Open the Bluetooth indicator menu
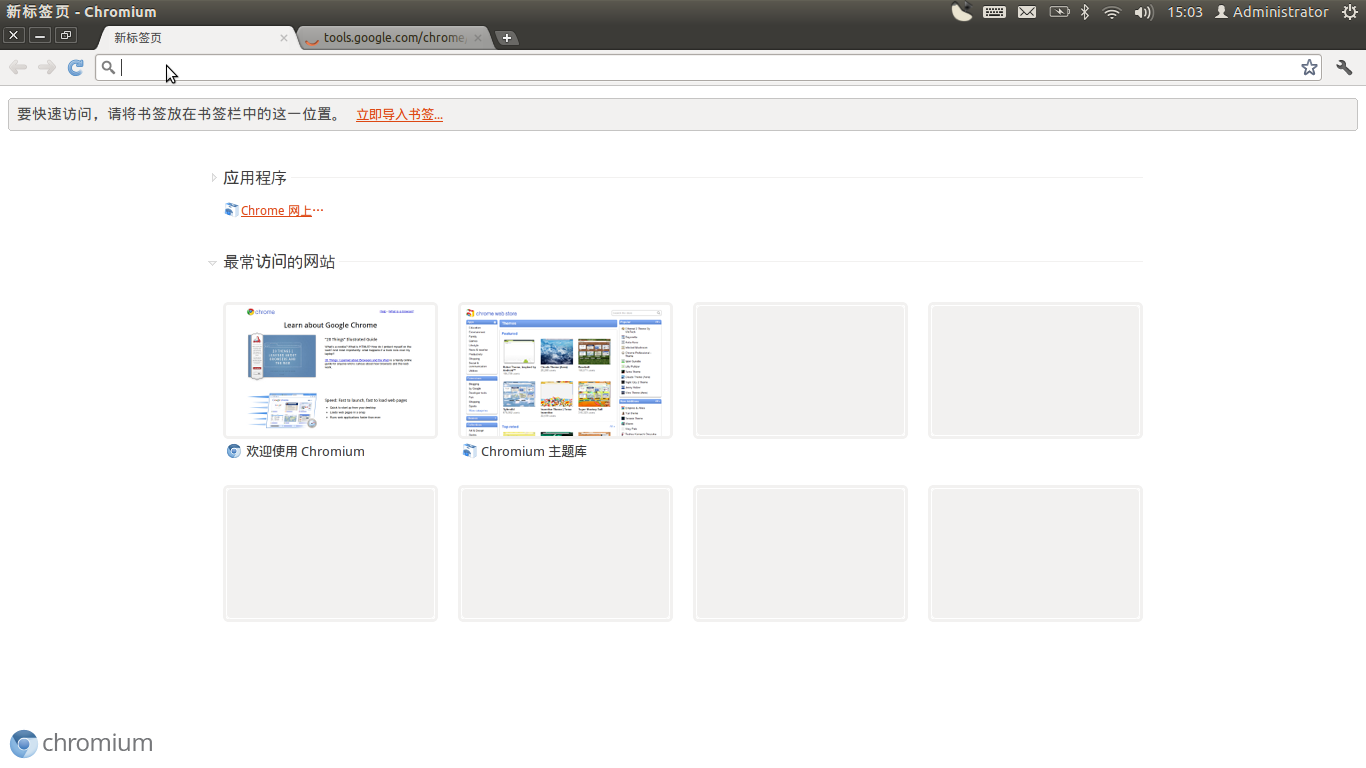1366x768 pixels. 1085,12
